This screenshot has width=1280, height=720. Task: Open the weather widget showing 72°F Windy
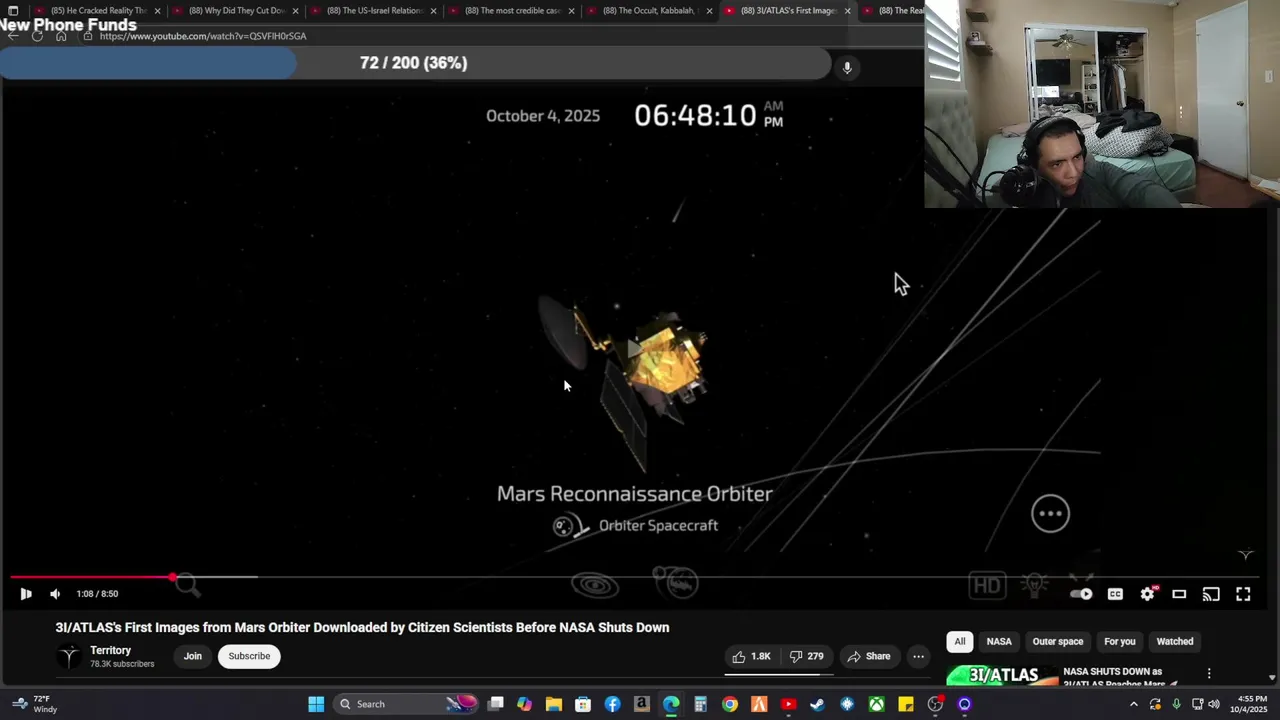33,704
